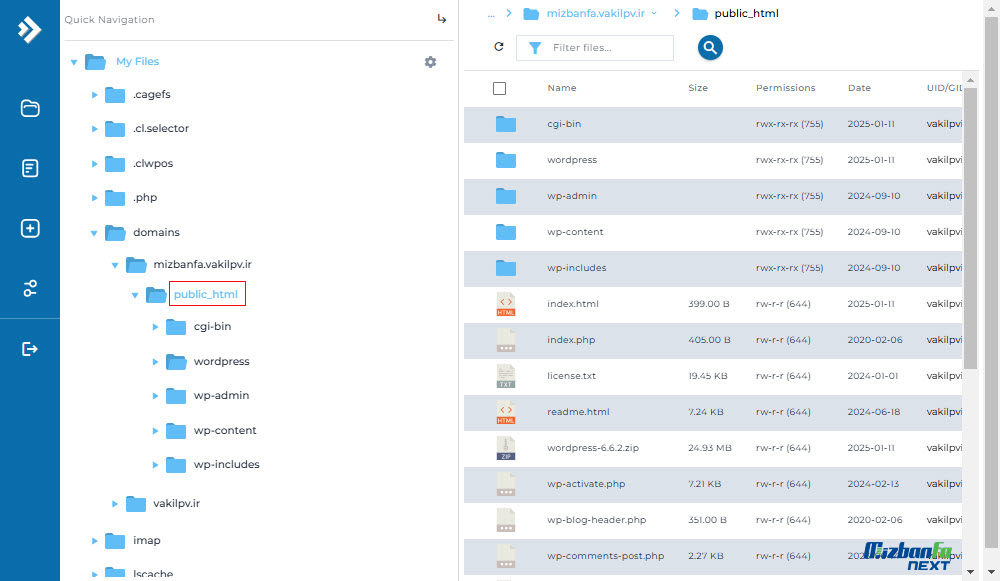The width and height of the screenshot is (1000, 581).
Task: Open the My Files gear settings
Action: [430, 62]
